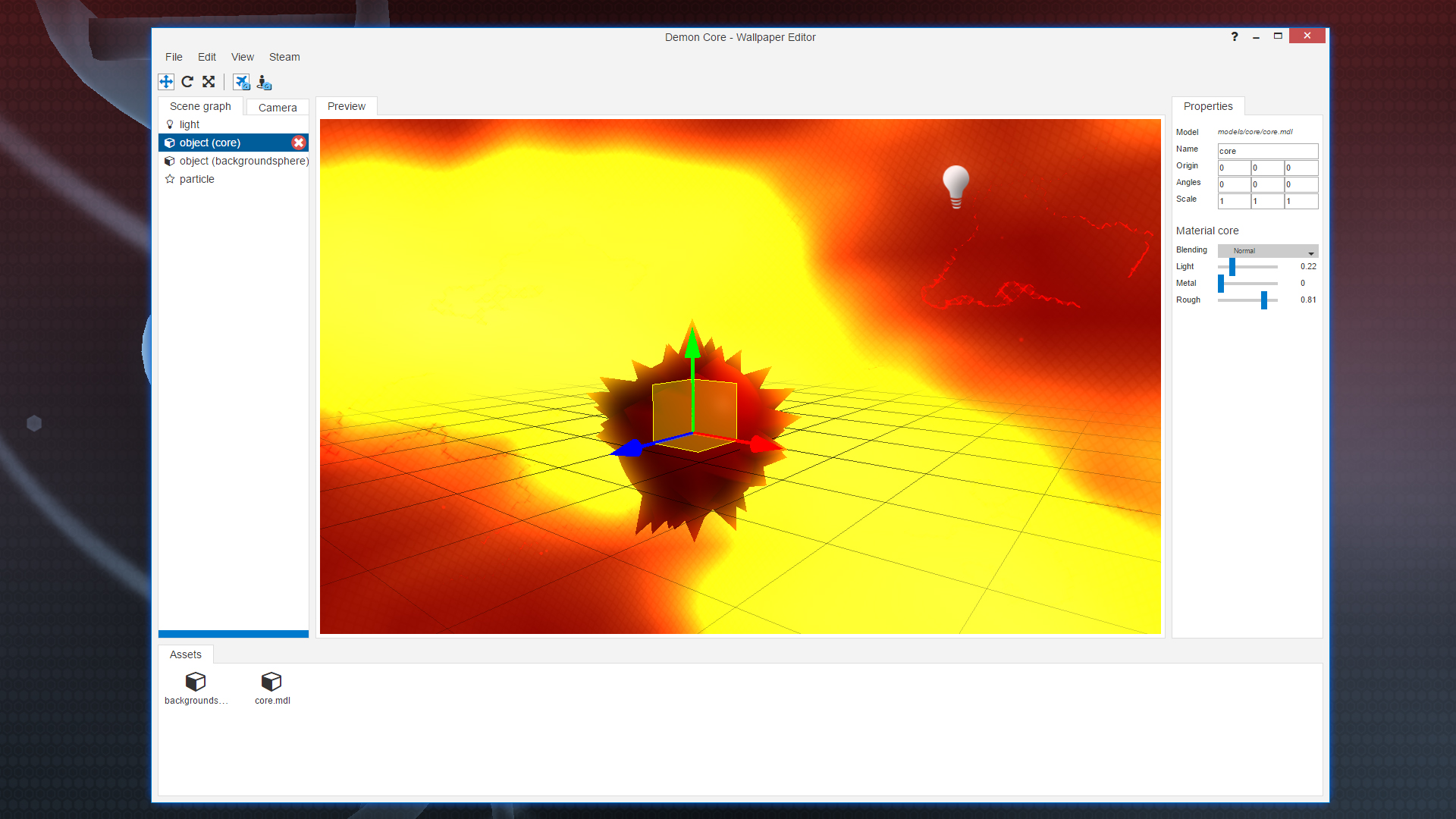Click the Scale Y input field
Viewport: 1456px width, 819px height.
1267,201
